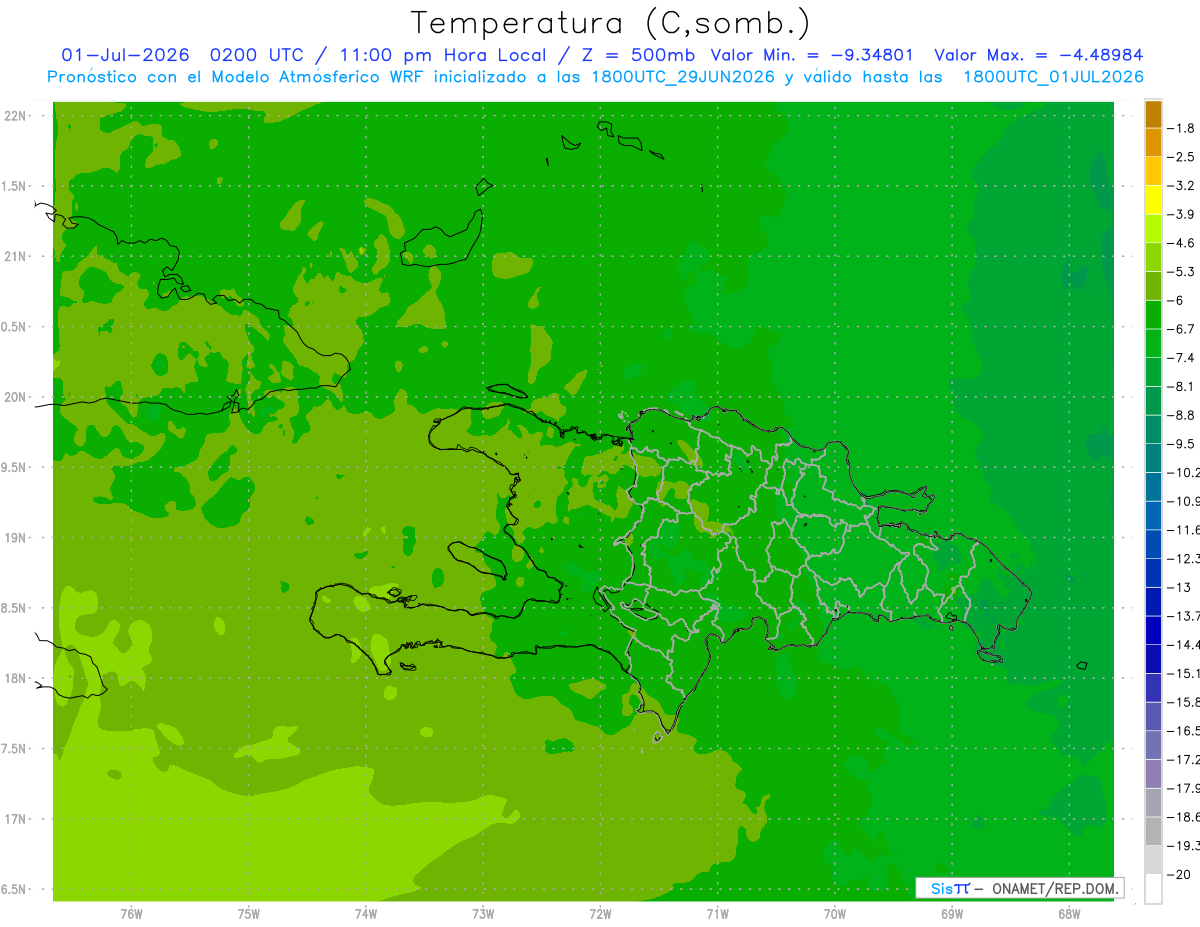Screen dimensions: 1200x927
Task: Click the "-3.9" legend value
Action: (x=1181, y=214)
